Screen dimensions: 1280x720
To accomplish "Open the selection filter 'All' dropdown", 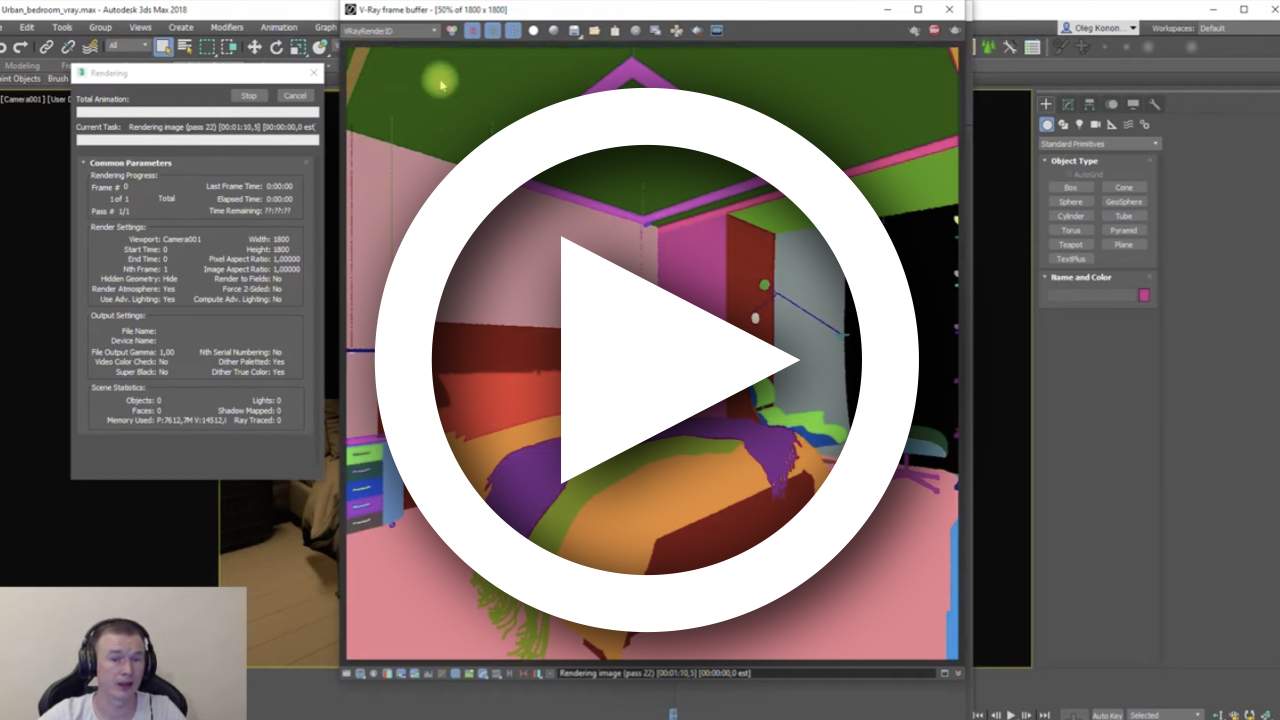I will (127, 46).
